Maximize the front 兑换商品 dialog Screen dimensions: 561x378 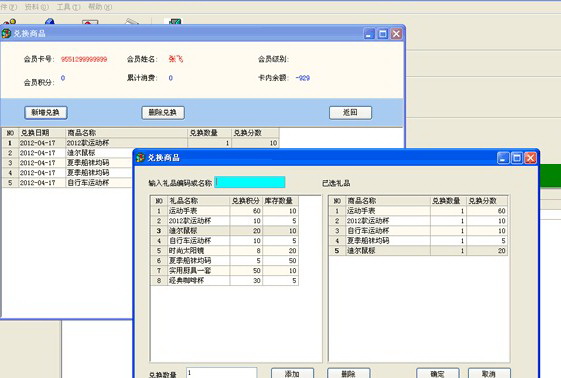tap(516, 158)
